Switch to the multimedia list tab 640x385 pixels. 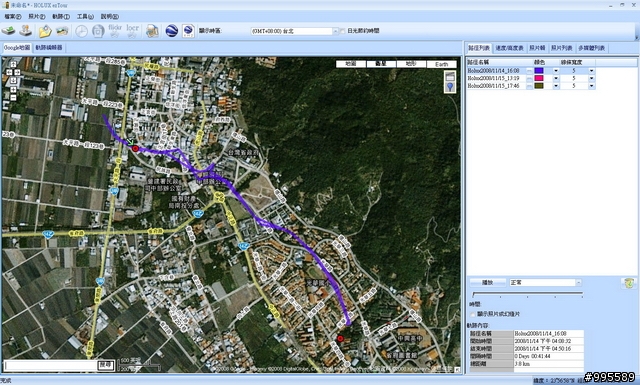(x=591, y=48)
